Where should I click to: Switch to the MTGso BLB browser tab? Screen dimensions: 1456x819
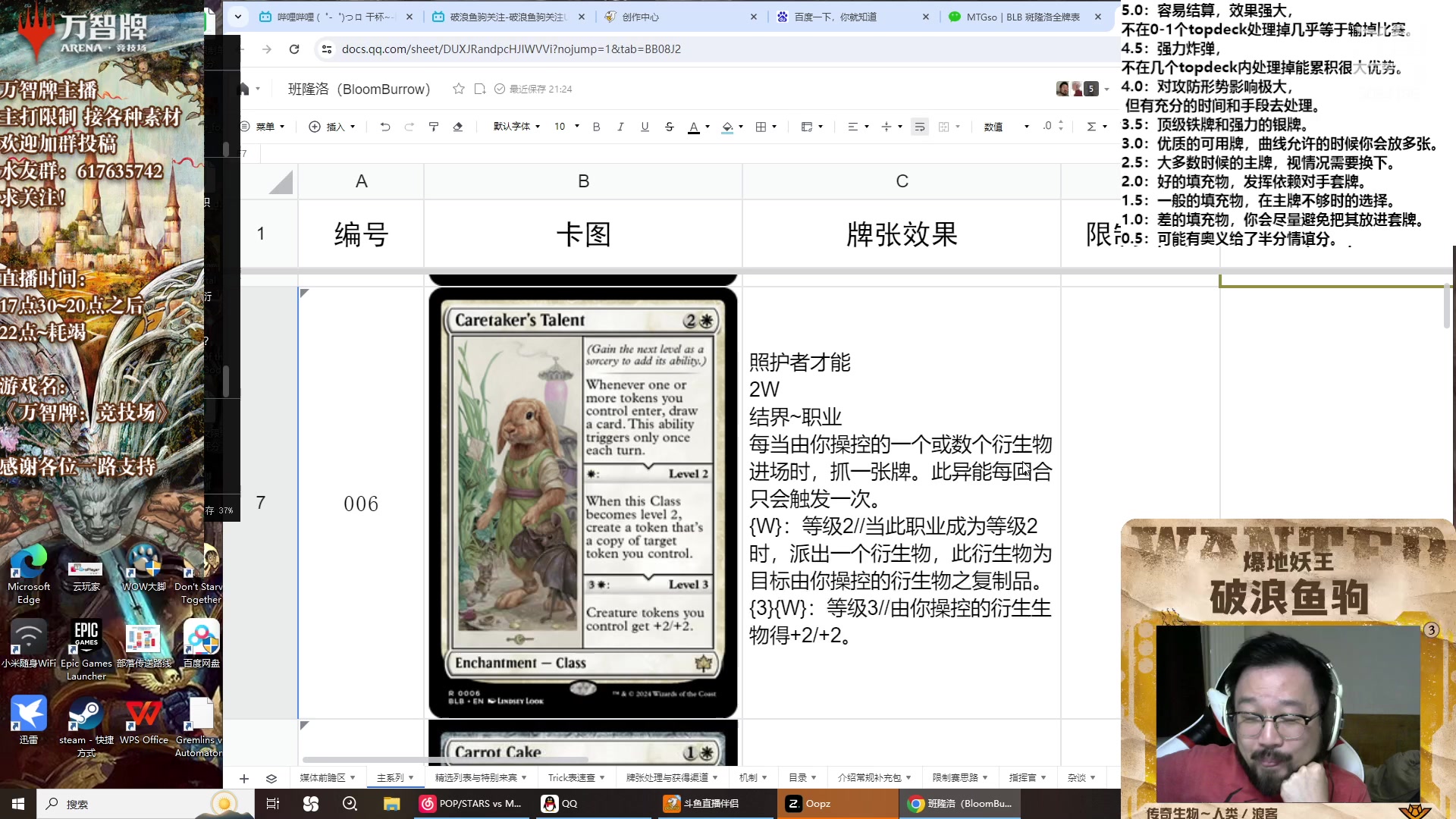point(1023,17)
